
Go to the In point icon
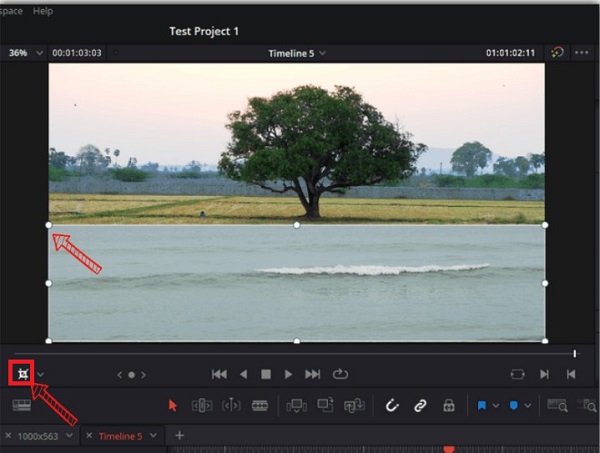click(x=544, y=374)
